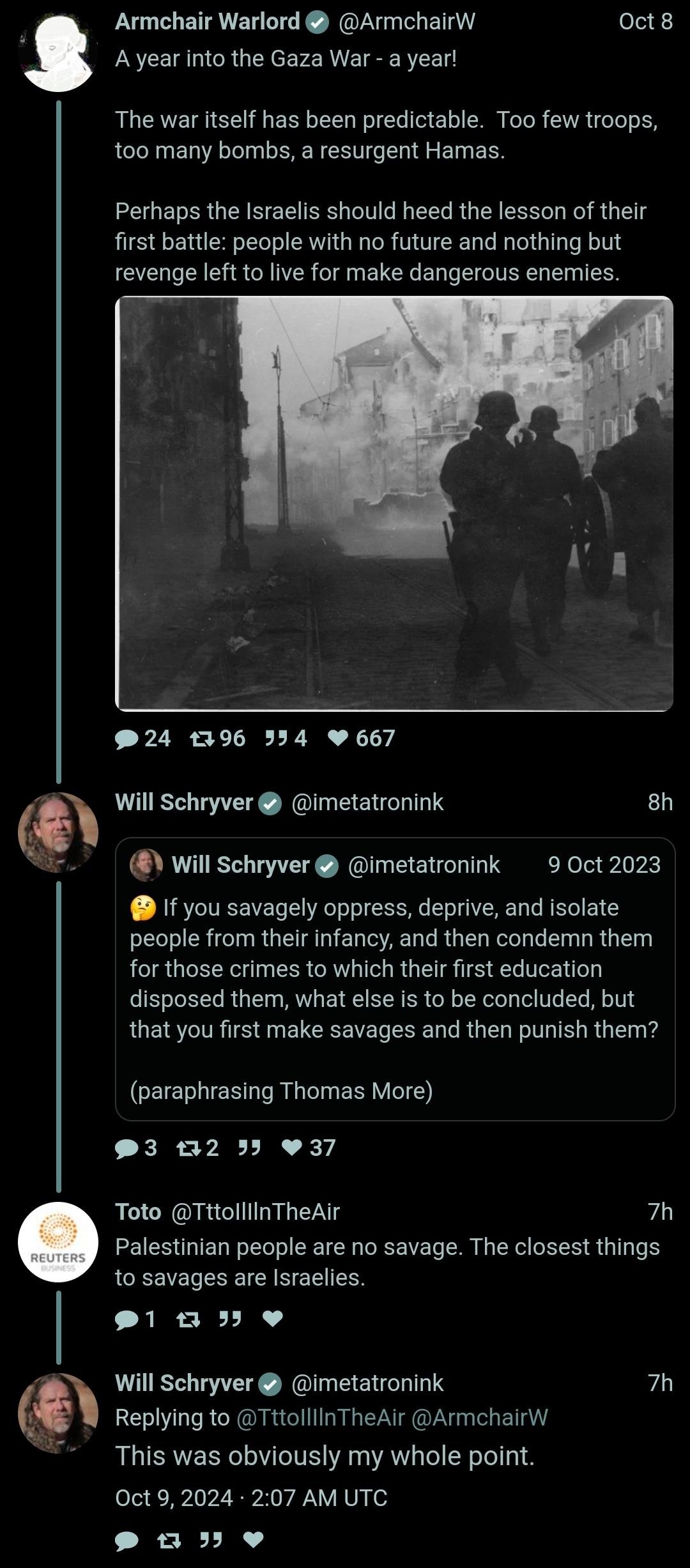Open Armchair Warlord's profile picture

(x=58, y=52)
